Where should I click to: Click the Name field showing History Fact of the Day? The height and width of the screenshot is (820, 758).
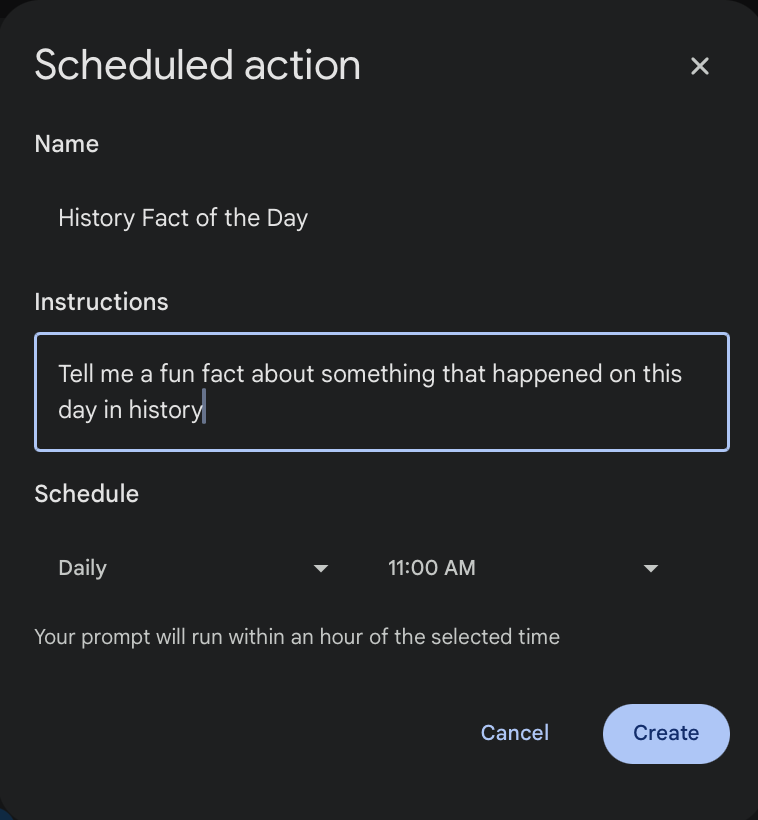[183, 218]
